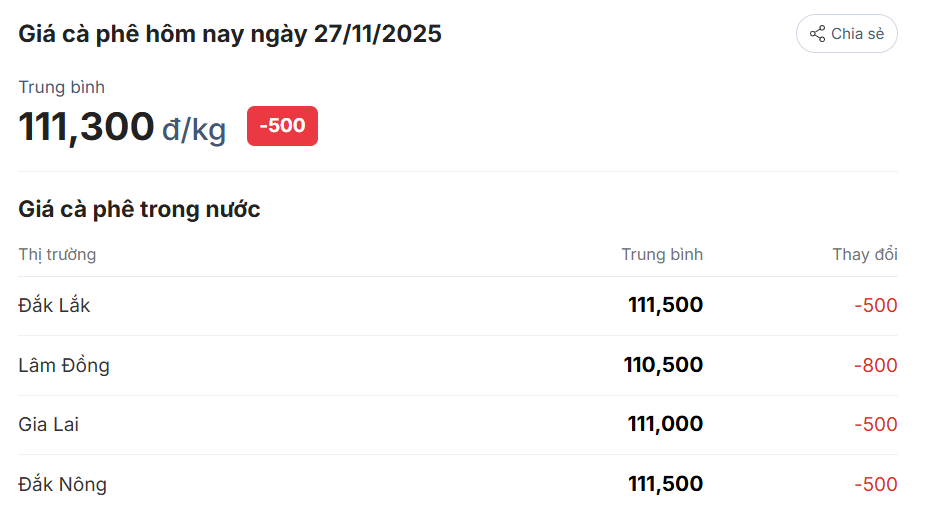Click the Giá cà phê trong nước heading
This screenshot has width=946, height=514.
tap(139, 210)
